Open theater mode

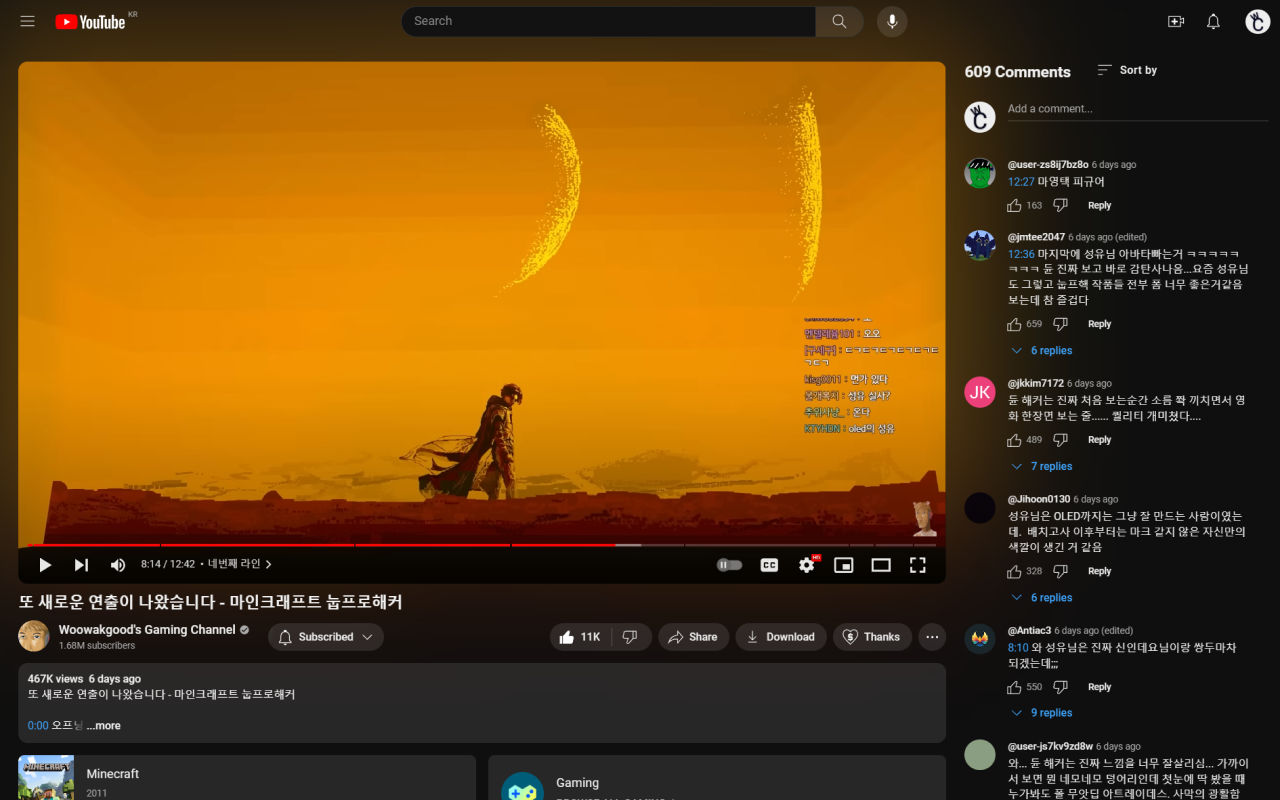(880, 564)
